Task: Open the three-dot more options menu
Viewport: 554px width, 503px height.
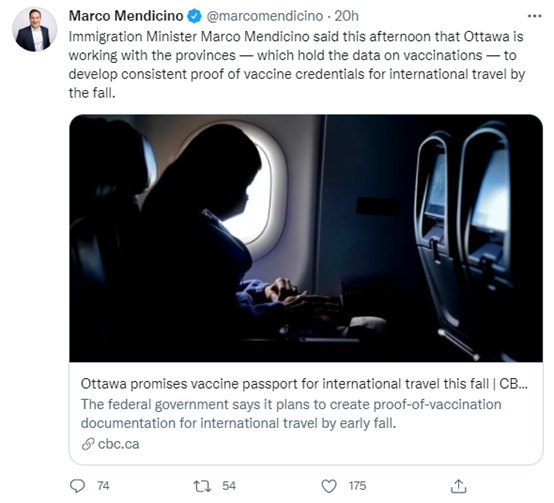Action: [534, 16]
